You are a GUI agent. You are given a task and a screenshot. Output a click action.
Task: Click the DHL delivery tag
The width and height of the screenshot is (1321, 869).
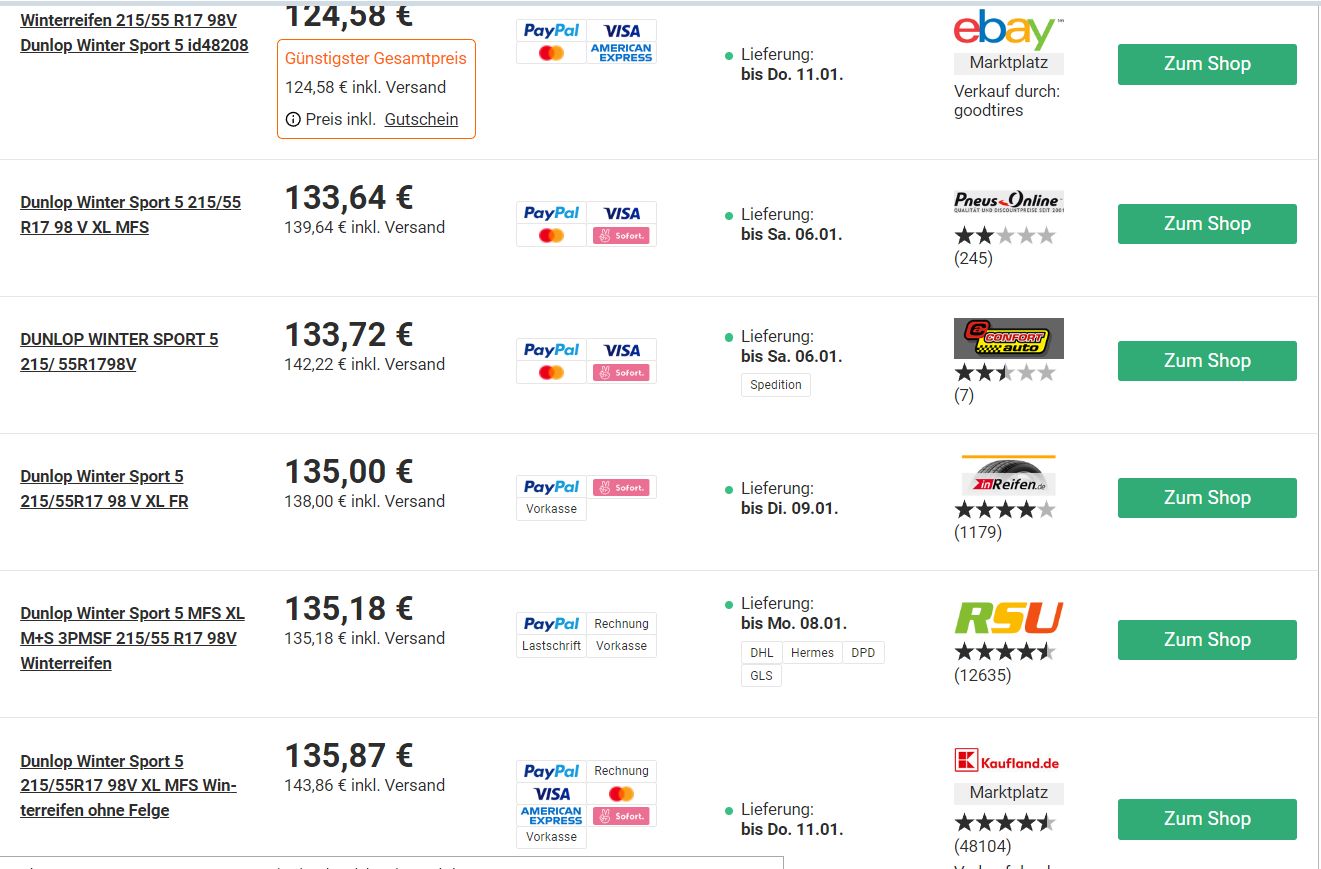point(761,653)
